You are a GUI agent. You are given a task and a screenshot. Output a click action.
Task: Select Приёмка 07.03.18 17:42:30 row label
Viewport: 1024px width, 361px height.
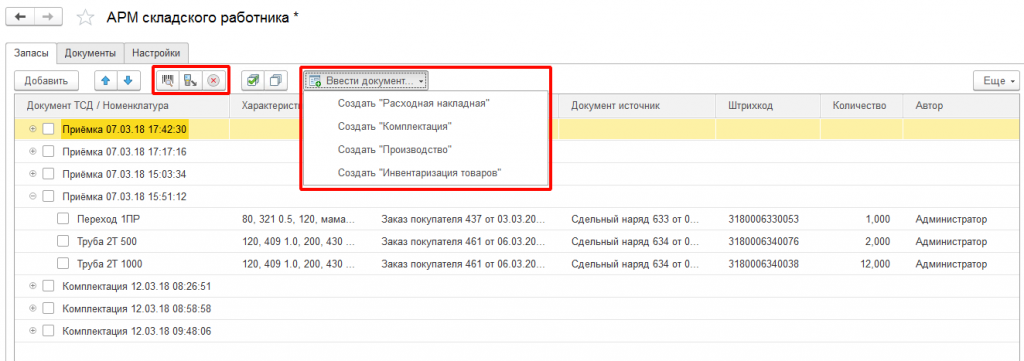point(125,129)
